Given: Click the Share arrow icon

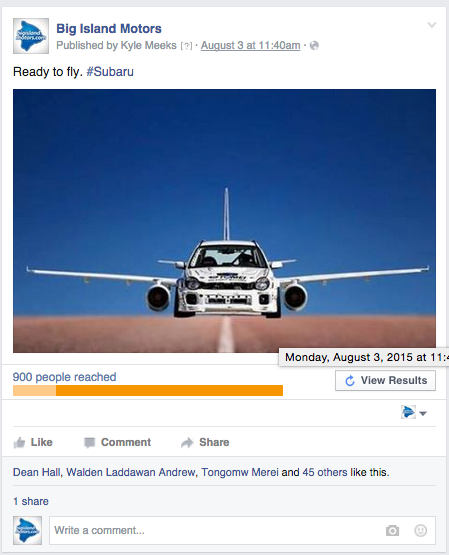Looking at the screenshot, I should 187,442.
